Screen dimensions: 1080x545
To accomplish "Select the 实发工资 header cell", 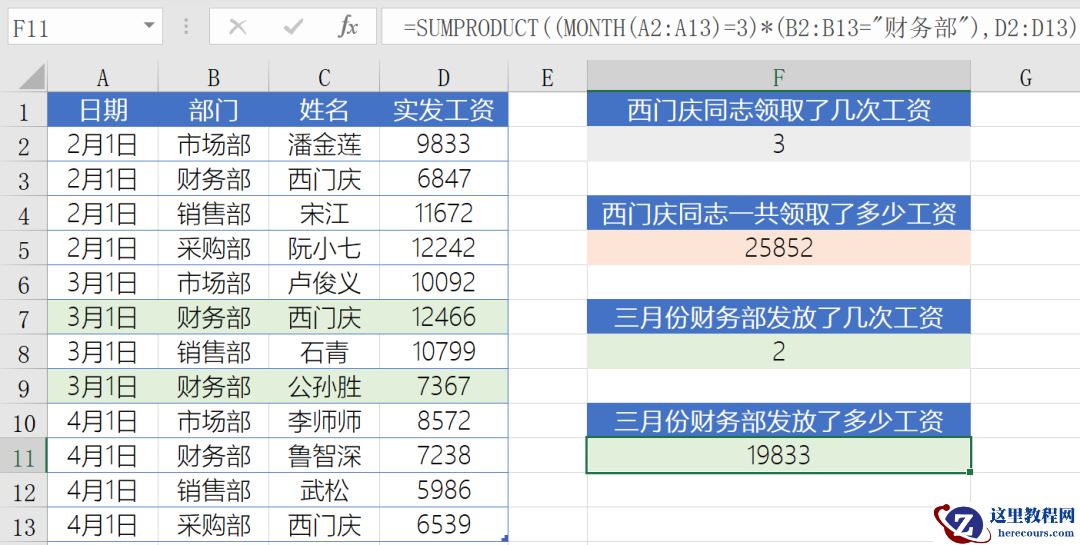I will [x=444, y=110].
